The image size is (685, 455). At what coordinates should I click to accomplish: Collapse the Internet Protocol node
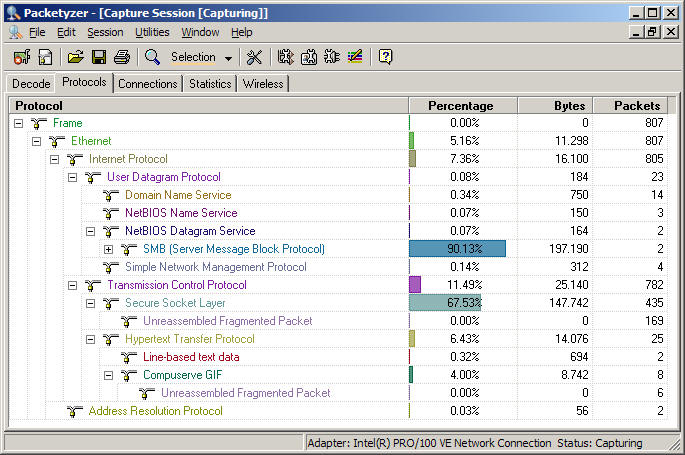[x=55, y=159]
